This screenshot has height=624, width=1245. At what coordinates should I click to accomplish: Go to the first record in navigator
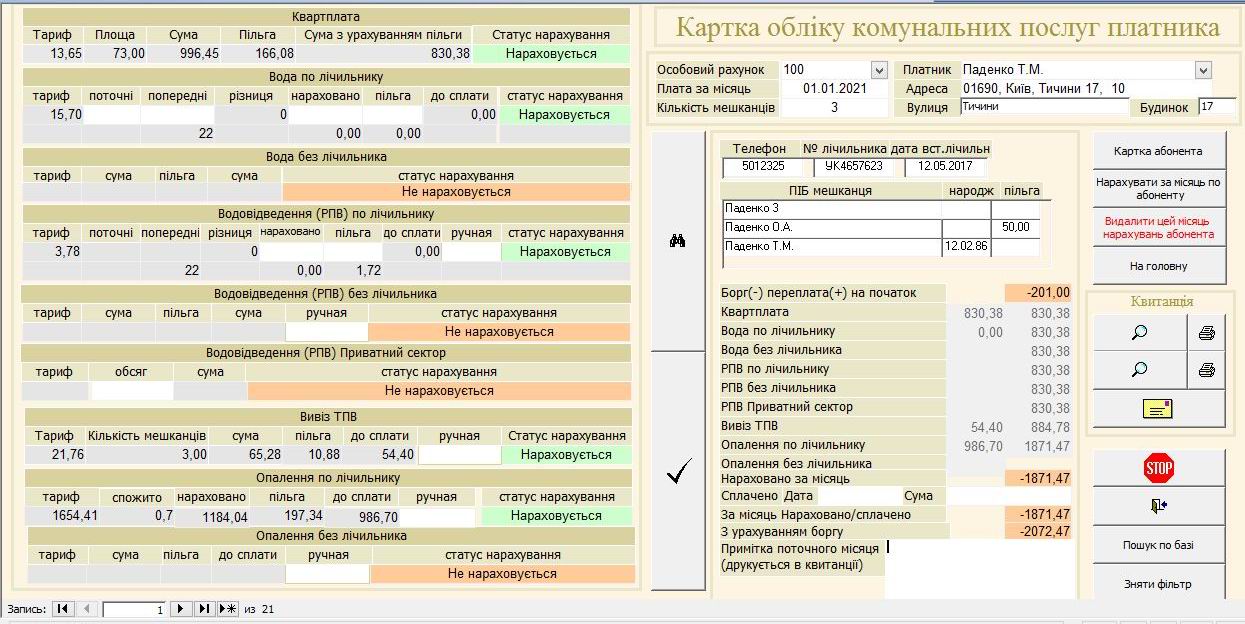click(x=63, y=608)
